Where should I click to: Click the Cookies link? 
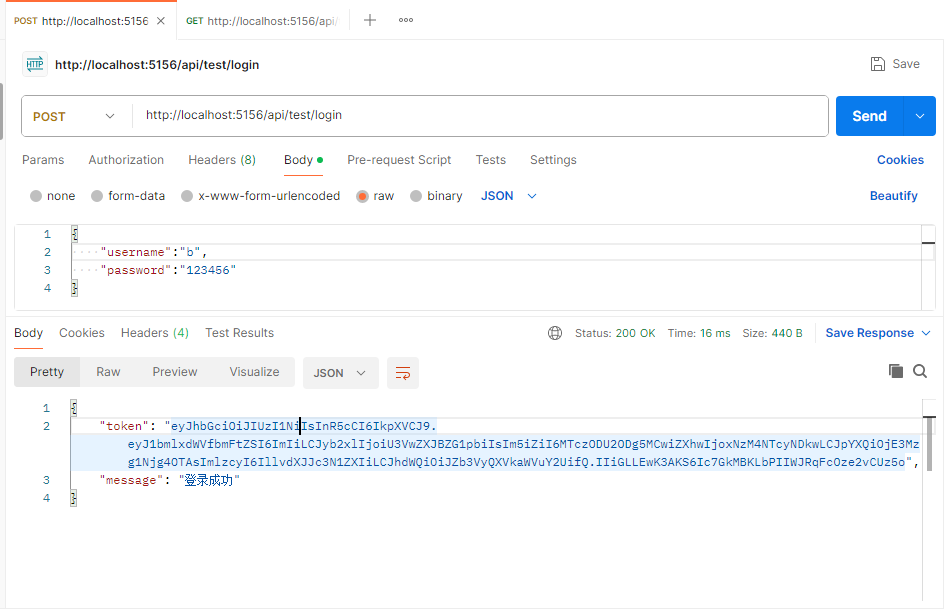900,160
